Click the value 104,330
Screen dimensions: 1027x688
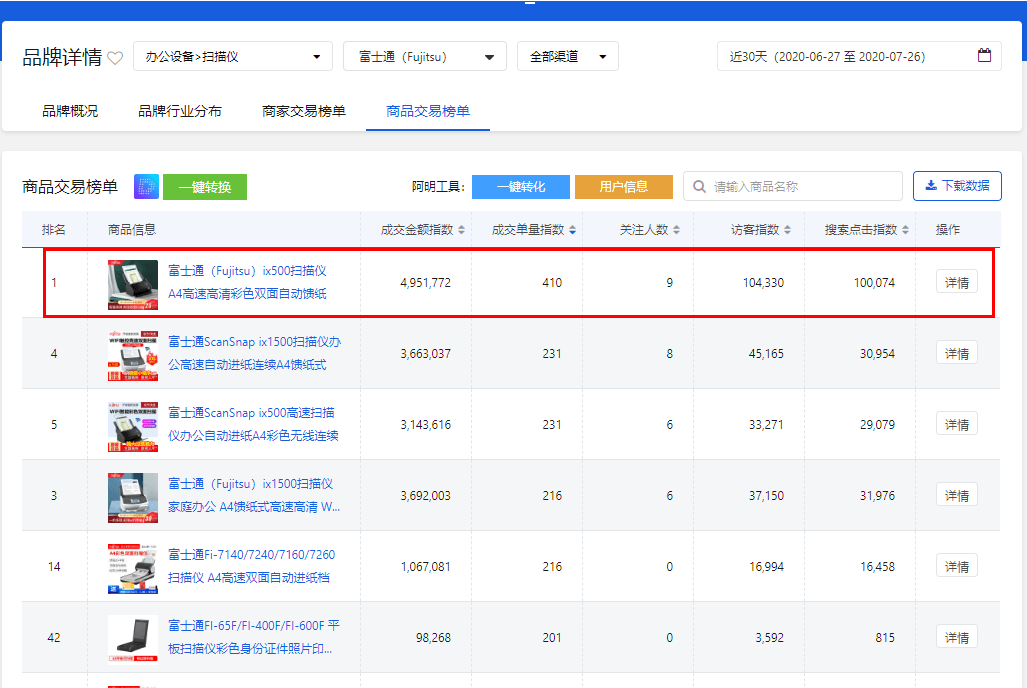[x=763, y=283]
